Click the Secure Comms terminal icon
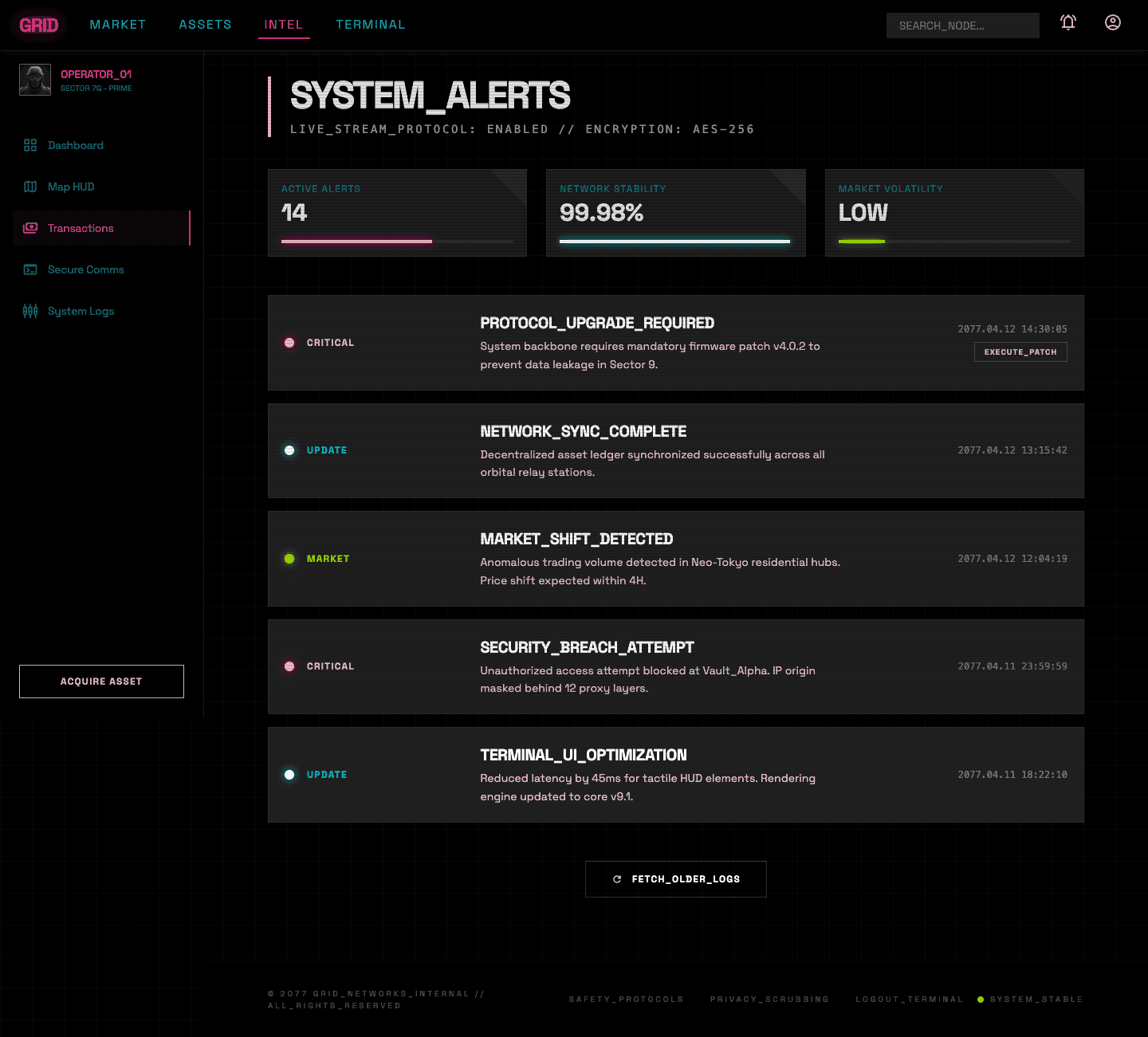This screenshot has width=1148, height=1037. pos(30,269)
